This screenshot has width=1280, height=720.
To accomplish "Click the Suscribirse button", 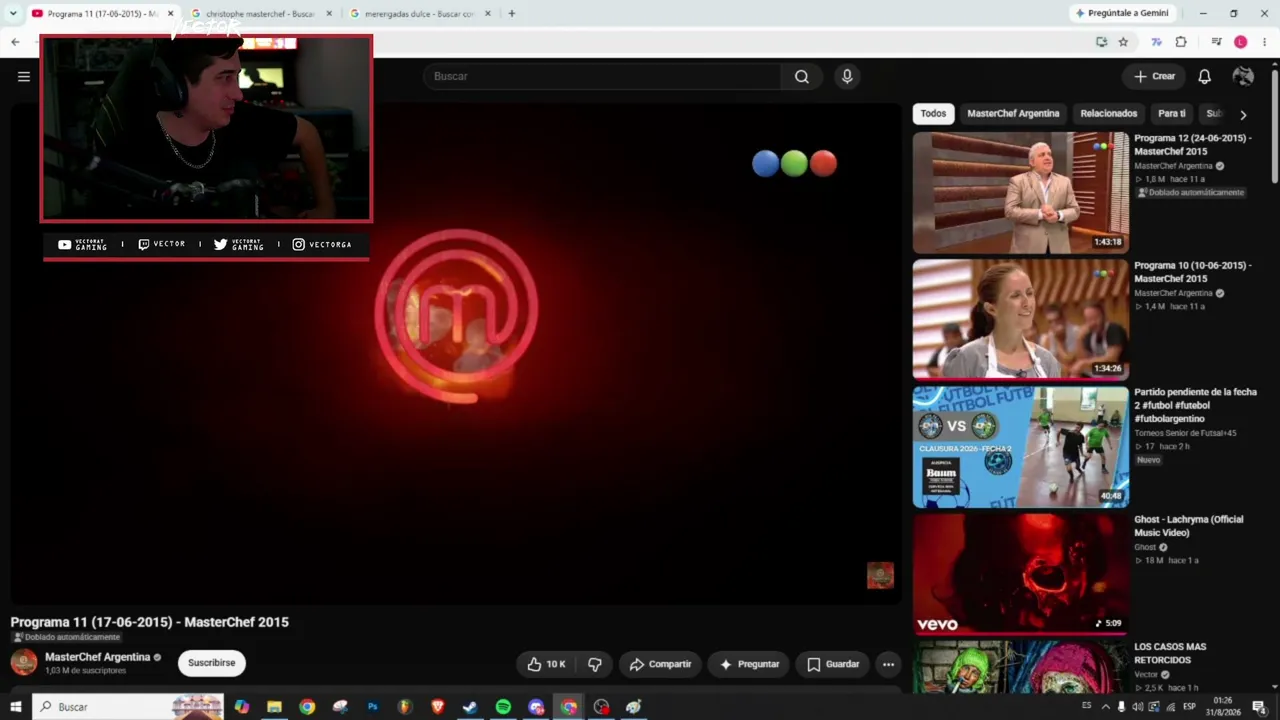I will coord(212,663).
